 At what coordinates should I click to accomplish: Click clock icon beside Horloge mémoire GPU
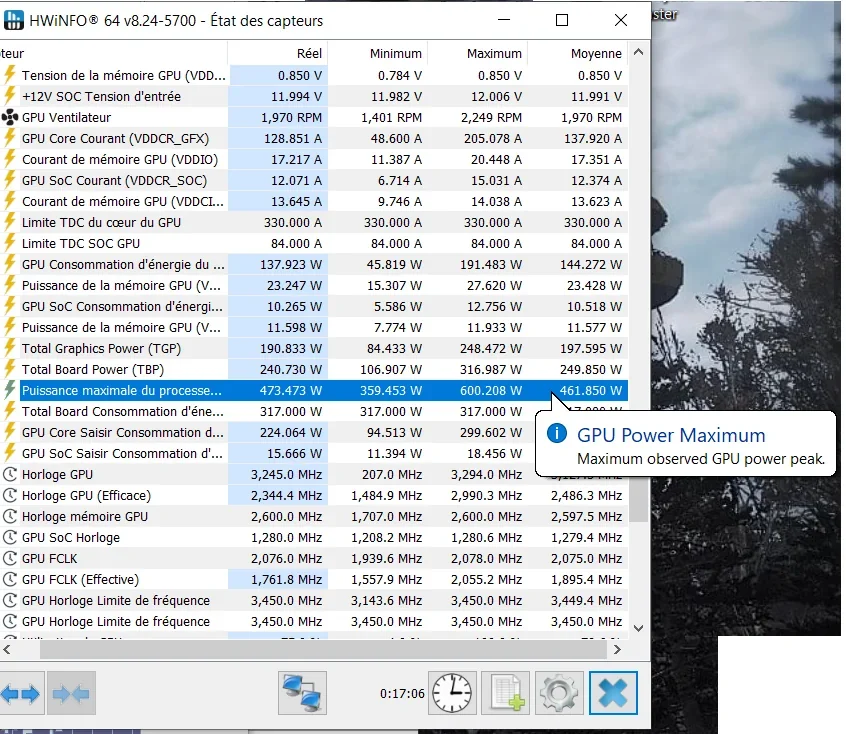coord(10,516)
